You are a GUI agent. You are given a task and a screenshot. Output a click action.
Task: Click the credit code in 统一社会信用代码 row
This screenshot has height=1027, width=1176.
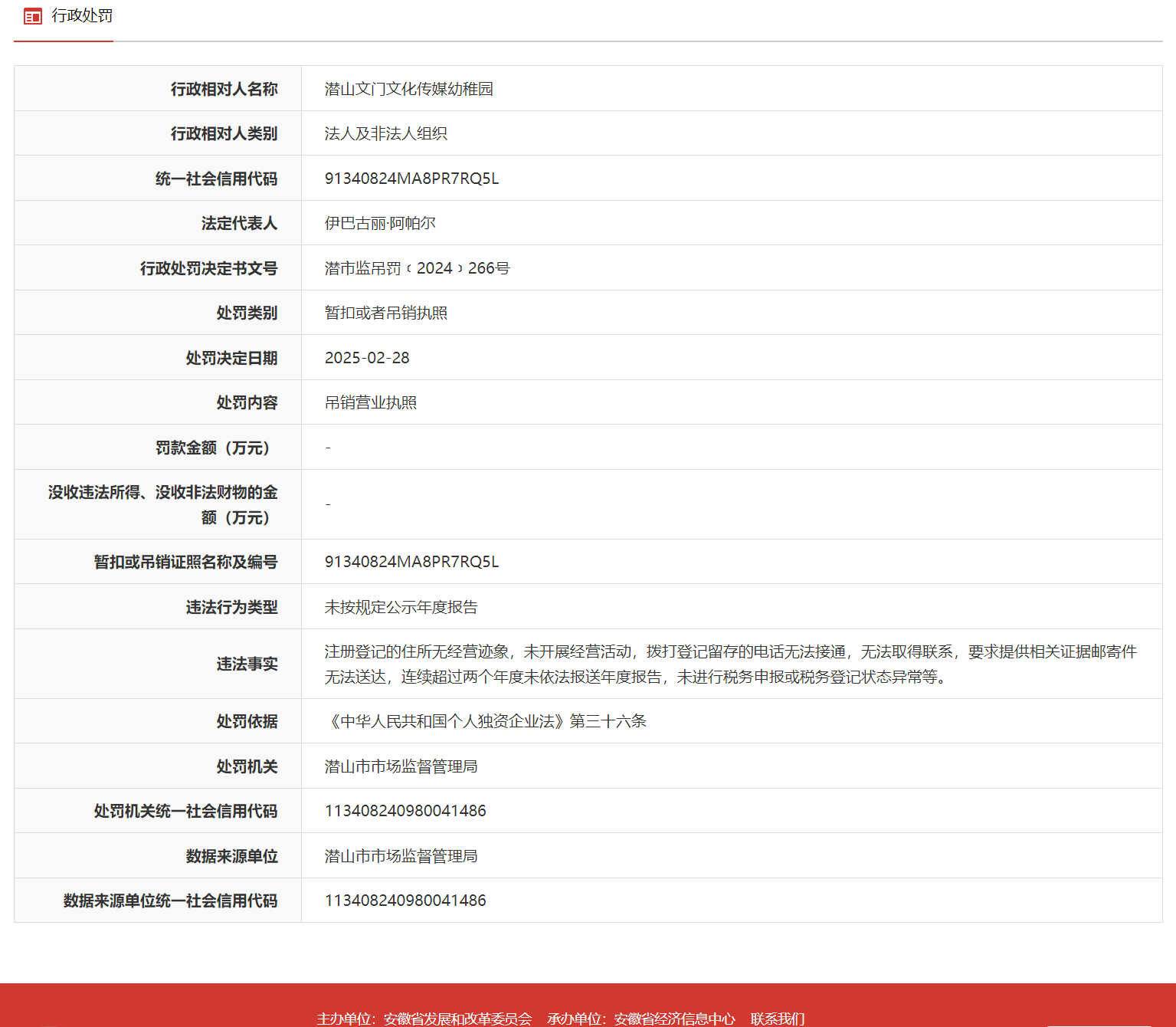(x=412, y=179)
